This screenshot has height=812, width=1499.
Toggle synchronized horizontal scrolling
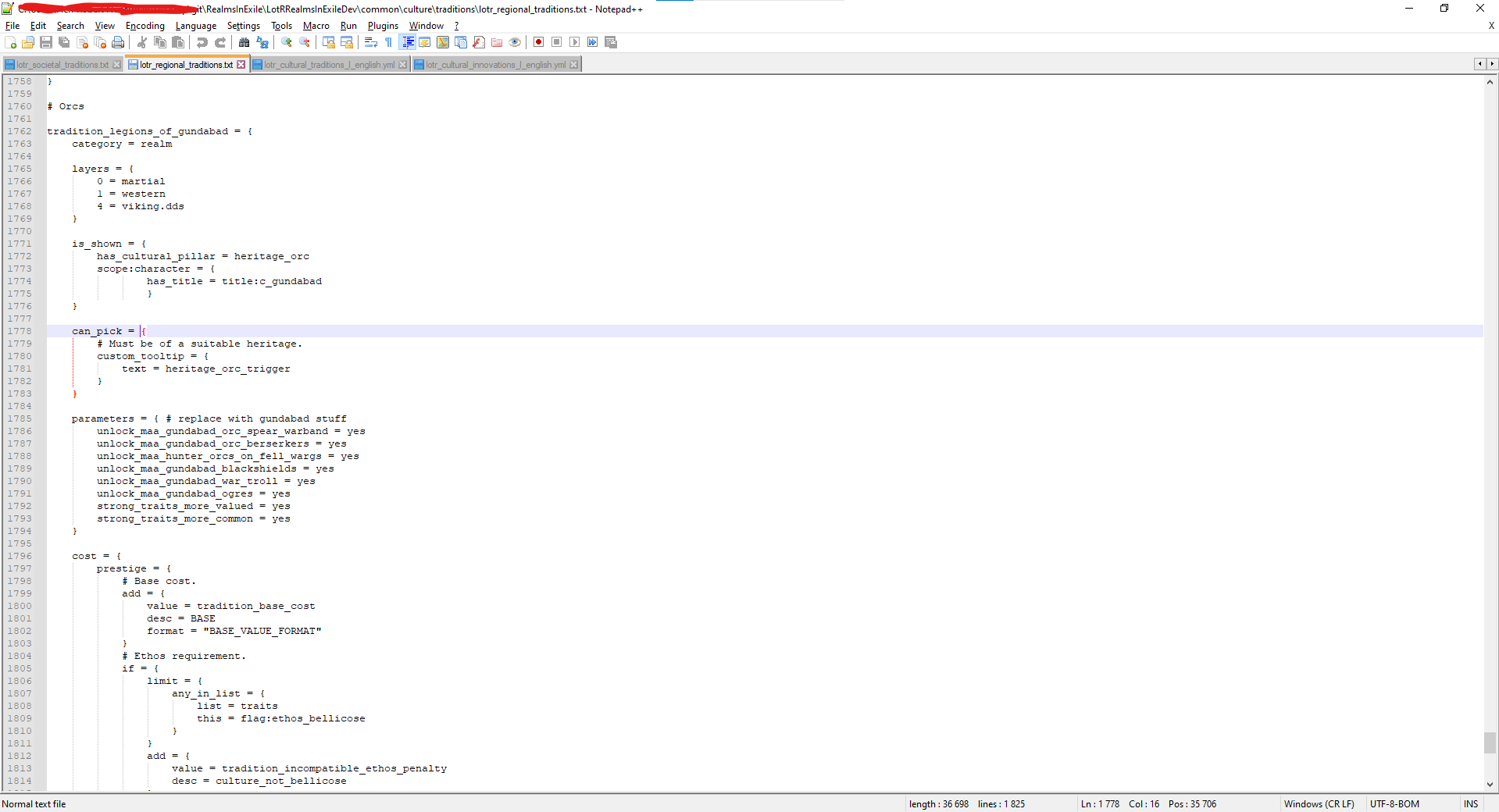(347, 42)
